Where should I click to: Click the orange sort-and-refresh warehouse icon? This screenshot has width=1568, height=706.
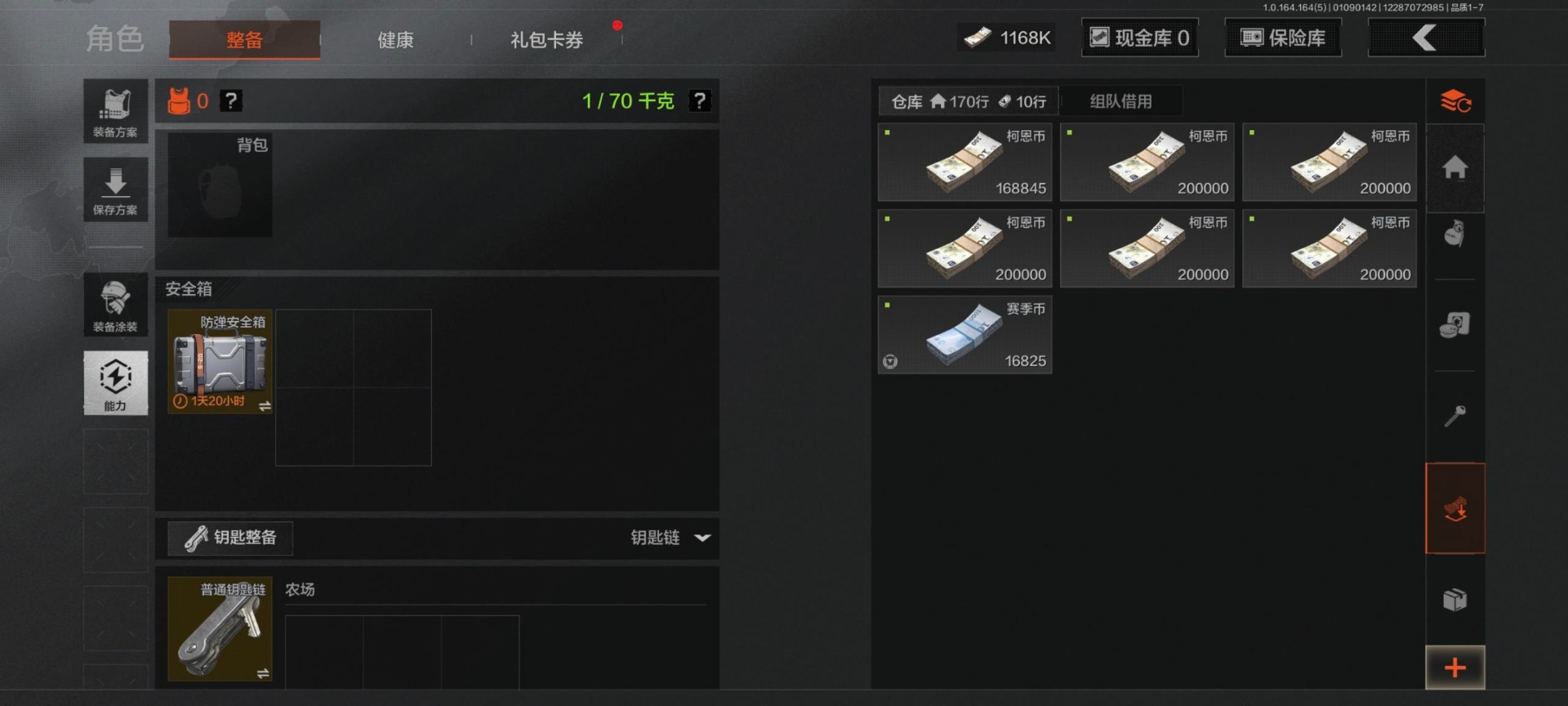pyautogui.click(x=1455, y=101)
